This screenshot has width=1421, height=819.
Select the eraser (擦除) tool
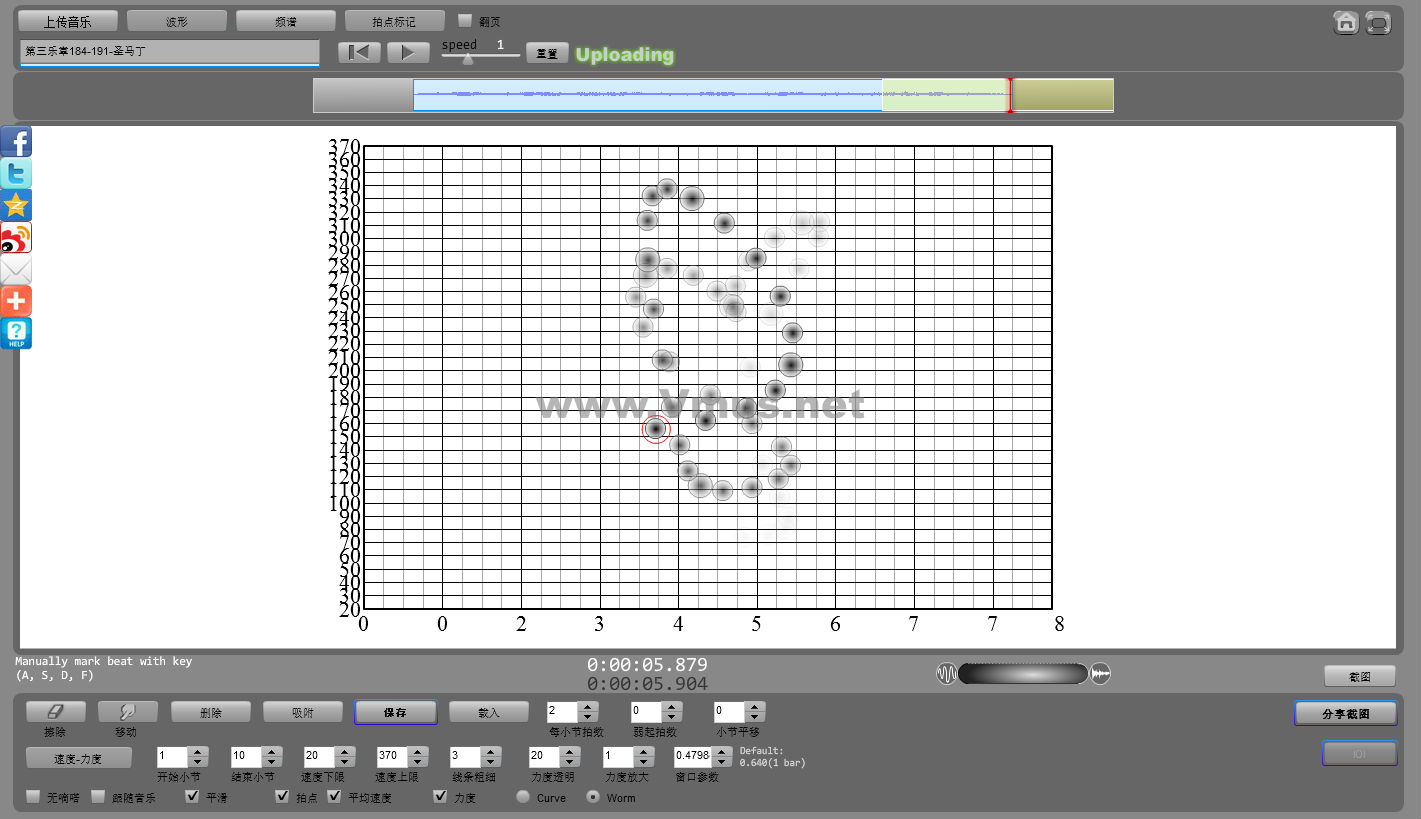[x=55, y=712]
